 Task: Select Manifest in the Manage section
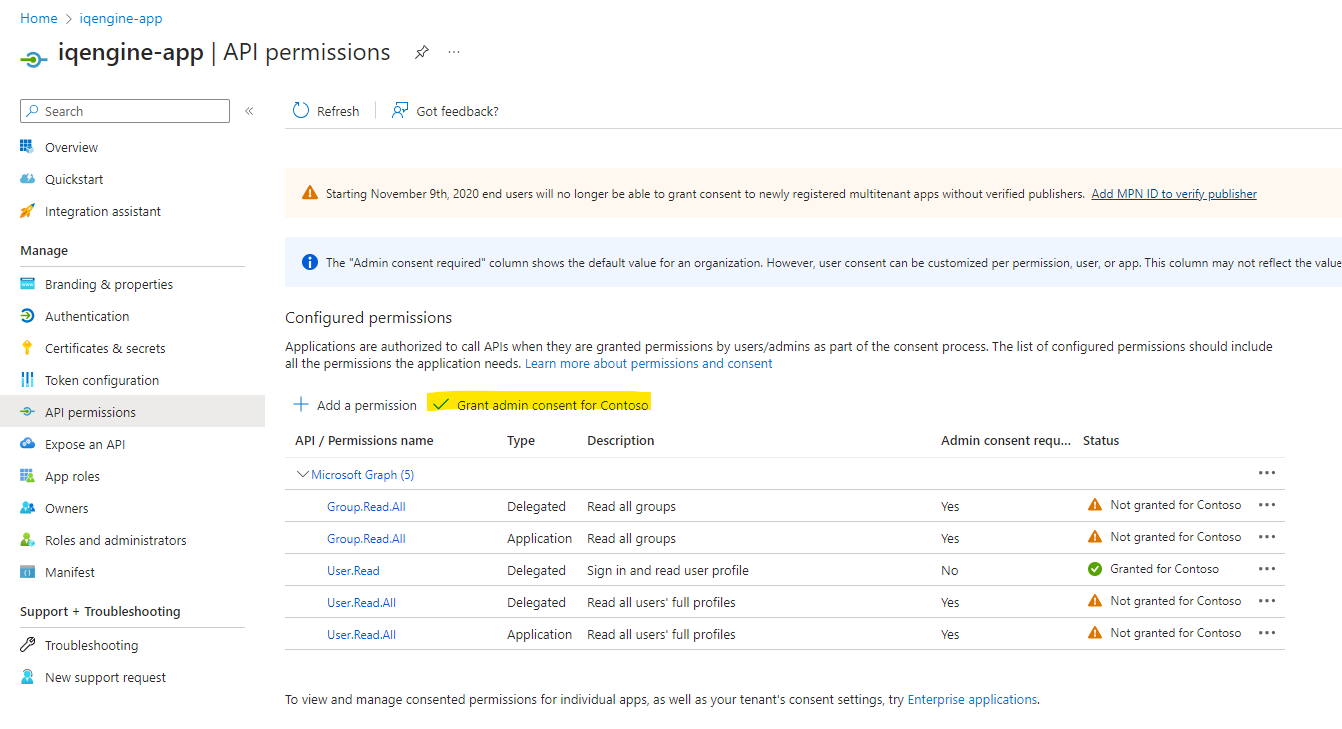tap(70, 572)
